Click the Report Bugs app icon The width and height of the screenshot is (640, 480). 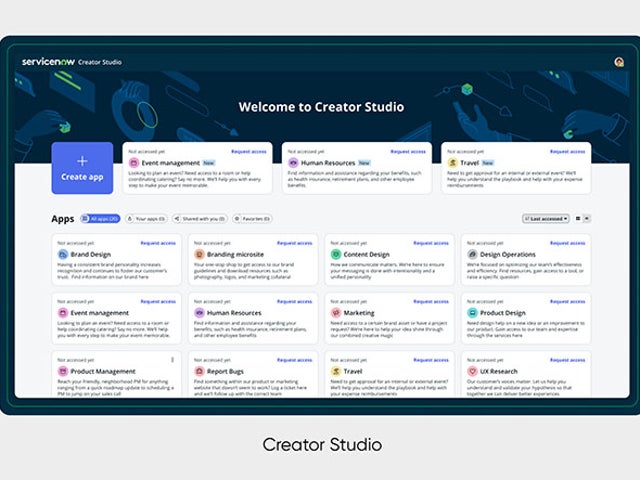point(199,371)
